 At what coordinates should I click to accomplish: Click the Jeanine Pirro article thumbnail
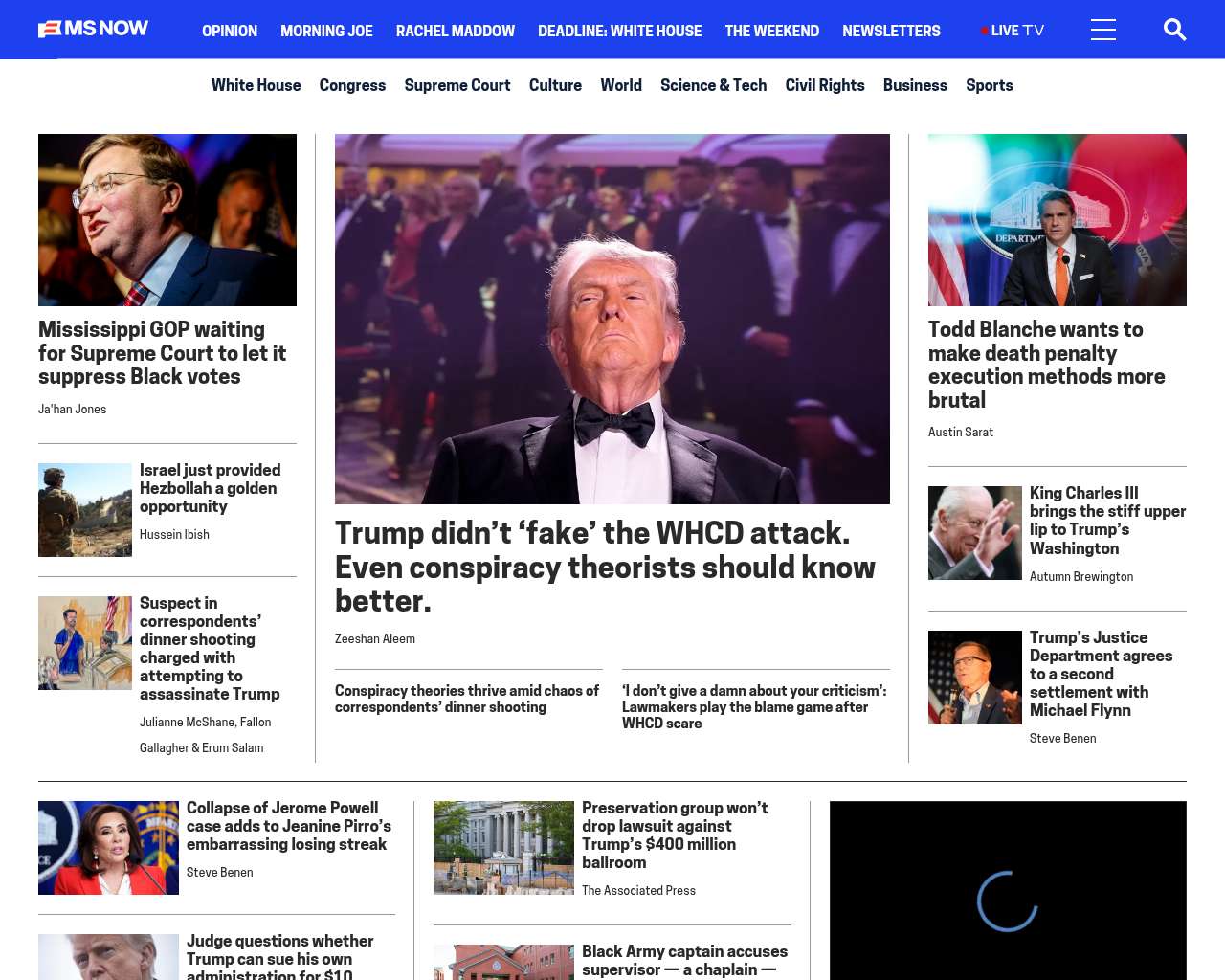[x=108, y=848]
